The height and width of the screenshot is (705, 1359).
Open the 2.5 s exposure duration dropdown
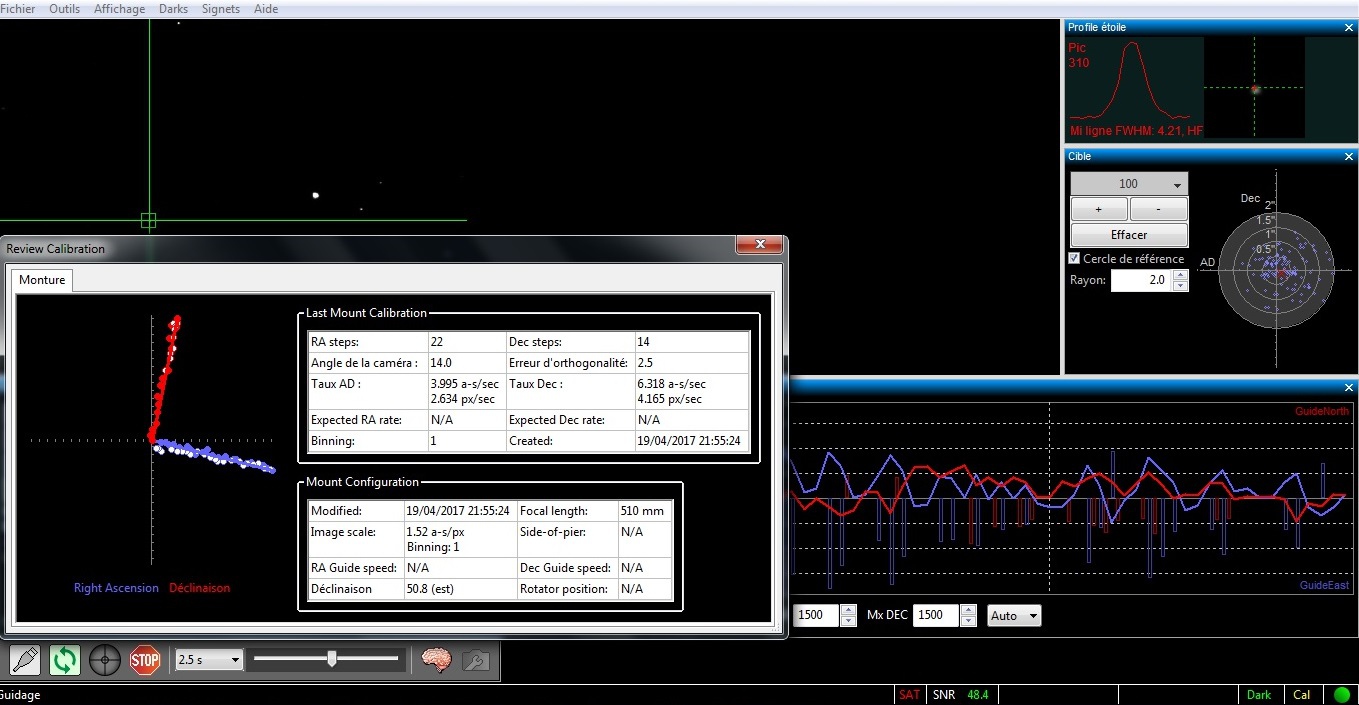point(209,660)
